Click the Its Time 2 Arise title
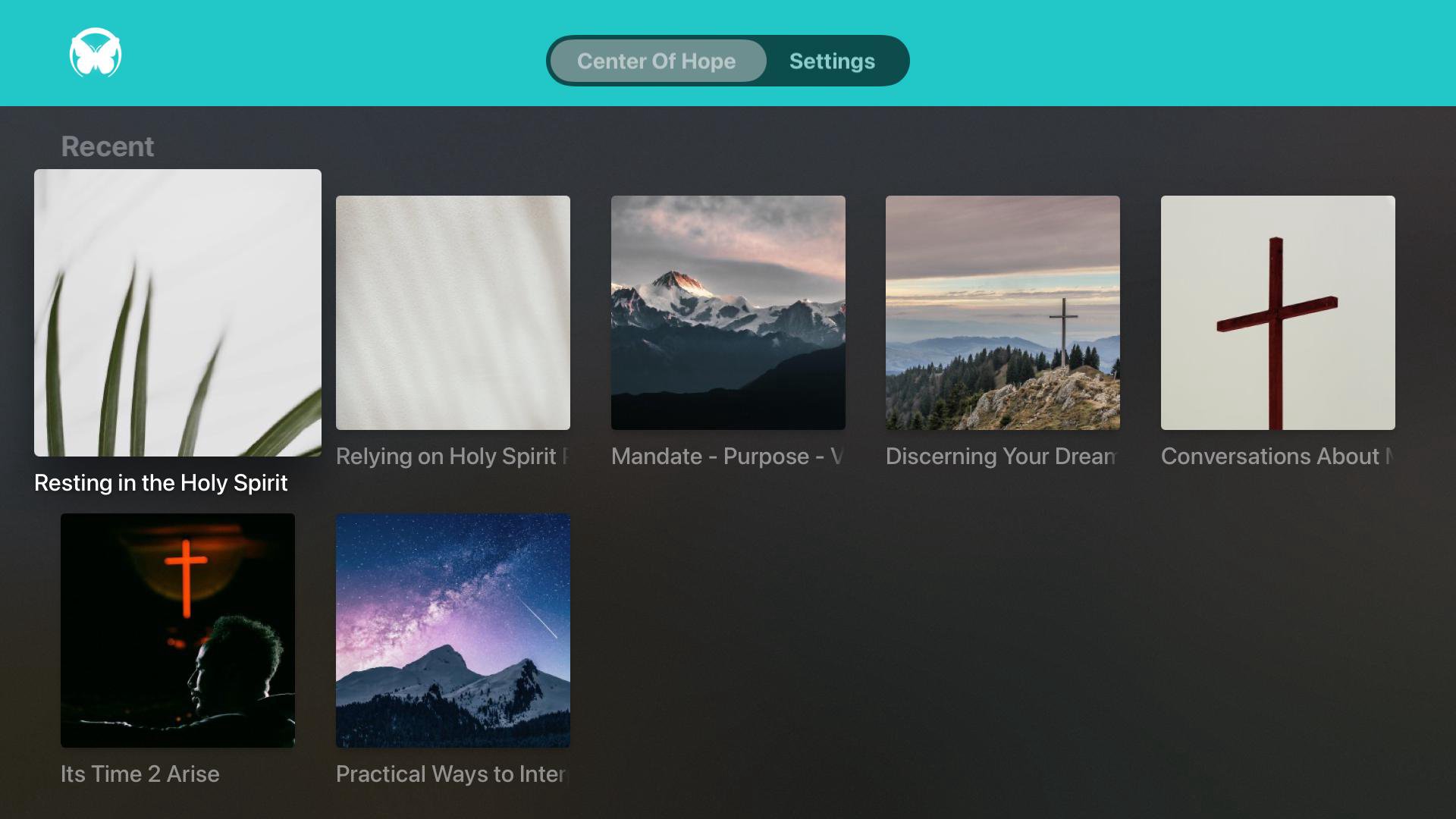This screenshot has width=1456, height=819. pos(140,774)
